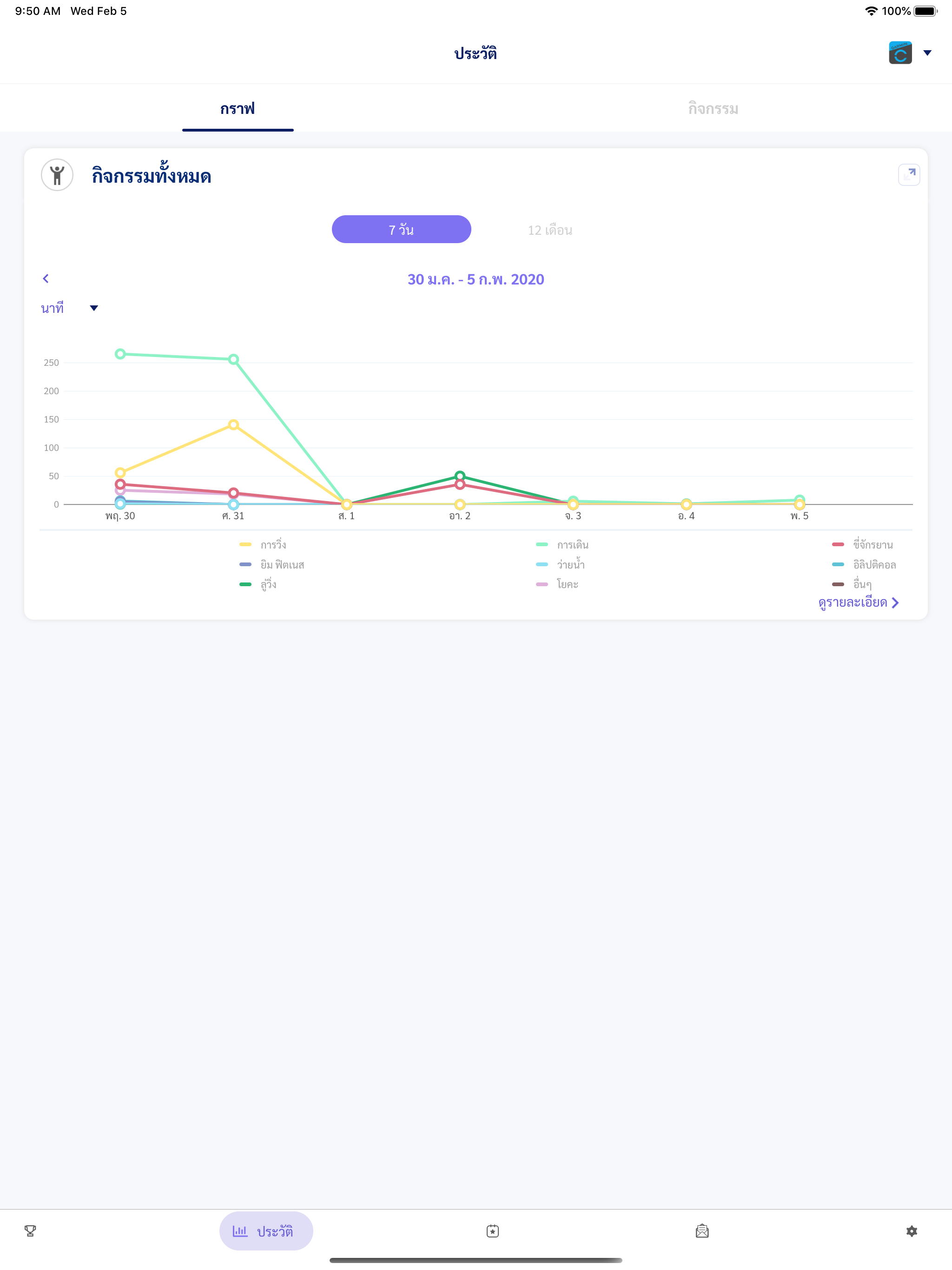Select the 7 วัน time range option
The image size is (952, 1270).
(x=401, y=229)
